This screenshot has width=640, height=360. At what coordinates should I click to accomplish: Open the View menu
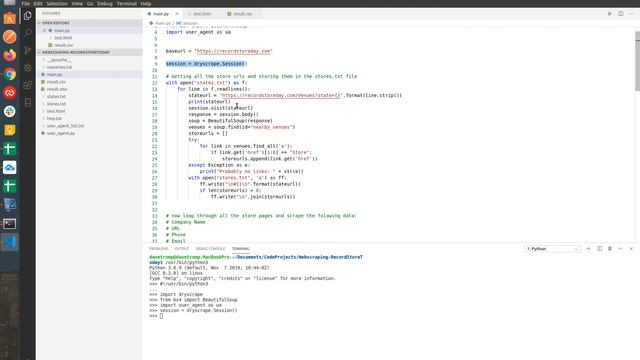(77, 3)
